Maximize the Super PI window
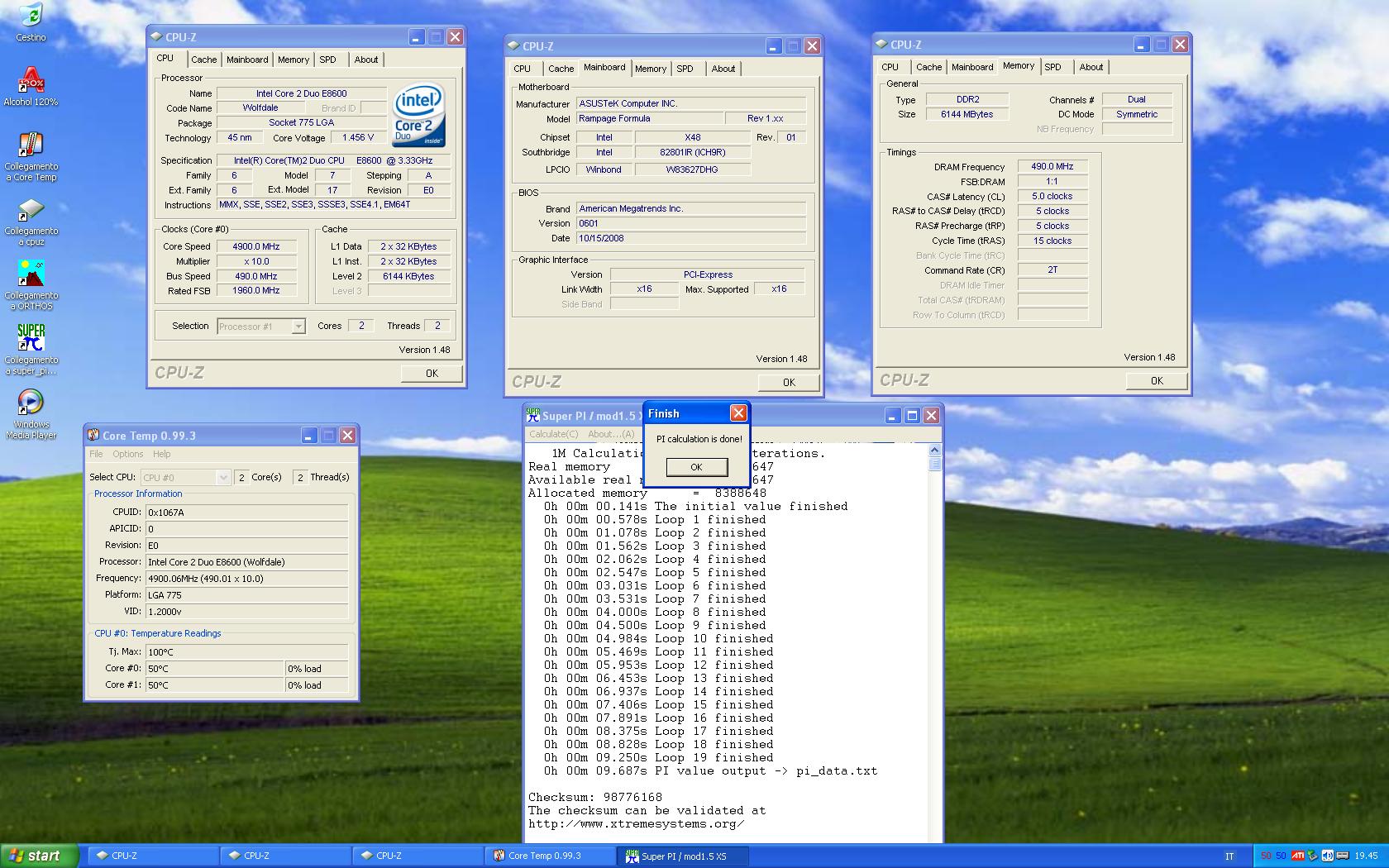Screen dimensions: 1389x868 [x=912, y=415]
